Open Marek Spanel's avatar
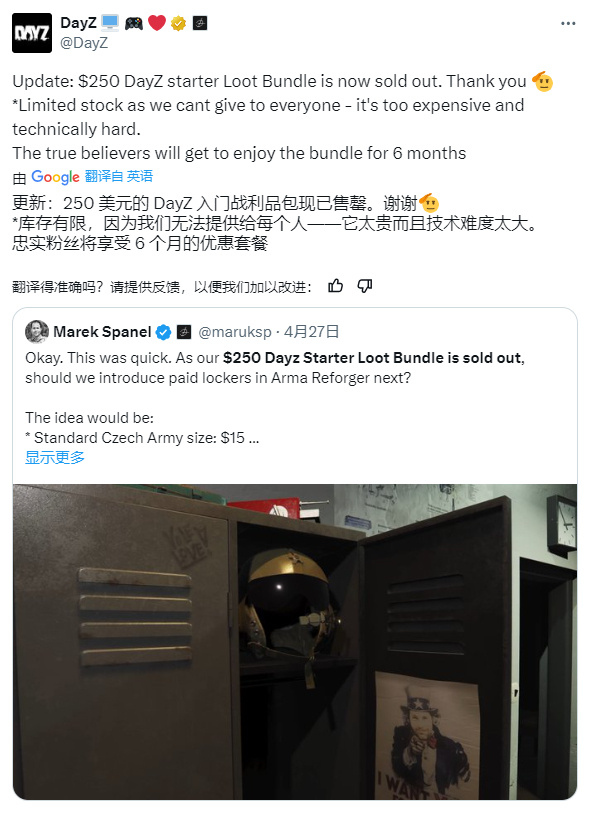Image resolution: width=591 pixels, height=813 pixels. coord(37,332)
